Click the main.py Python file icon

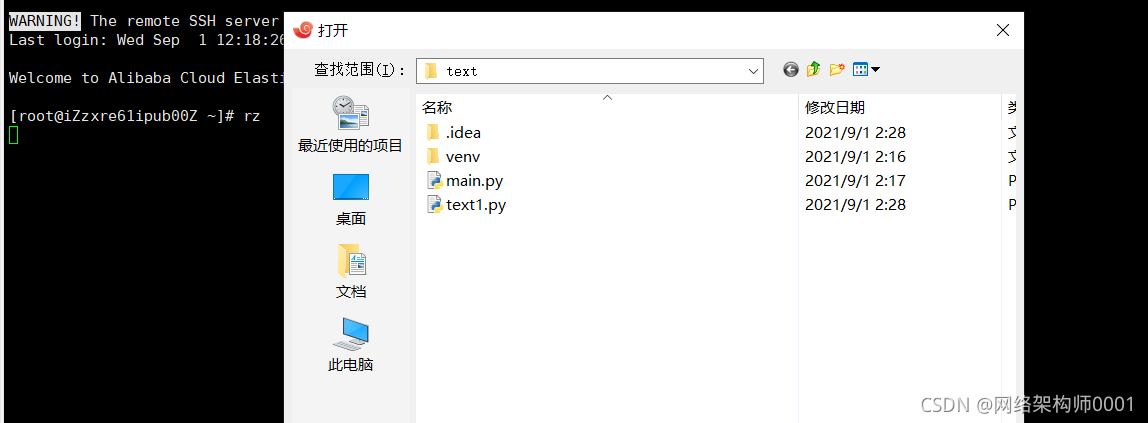coord(434,181)
